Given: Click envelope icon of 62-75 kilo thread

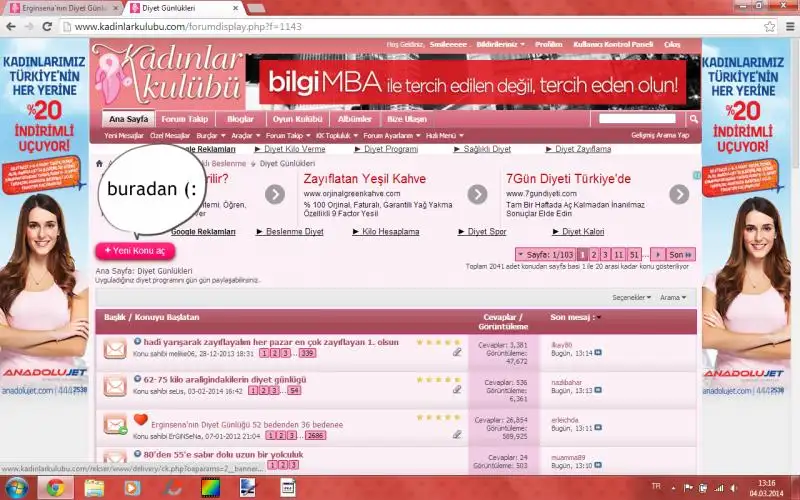Looking at the screenshot, I should pyautogui.click(x=115, y=386).
